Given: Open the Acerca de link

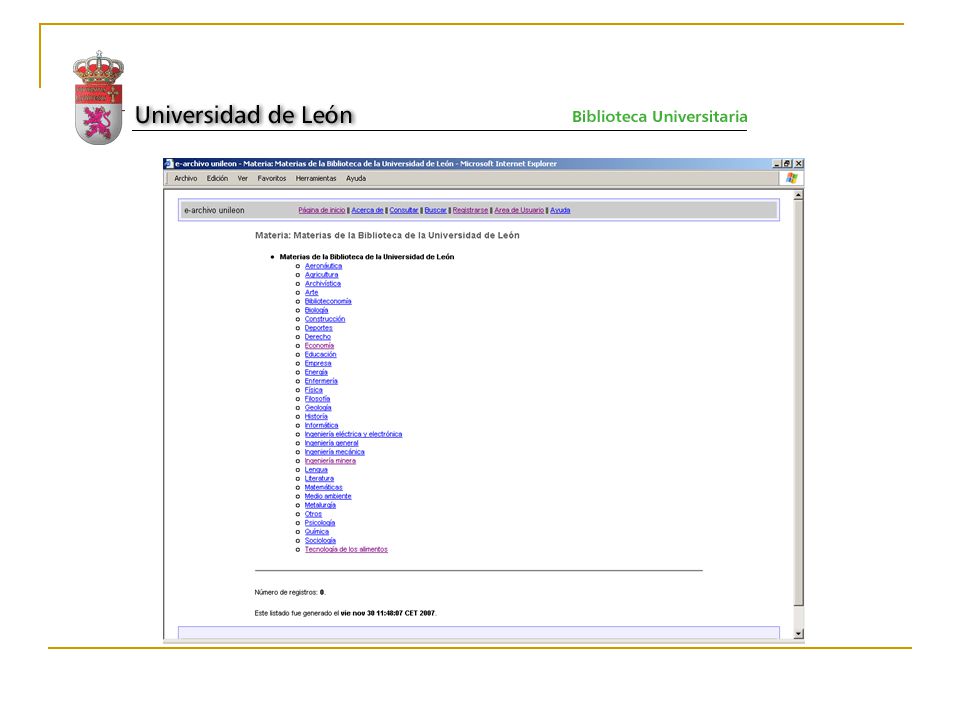Looking at the screenshot, I should tap(367, 210).
